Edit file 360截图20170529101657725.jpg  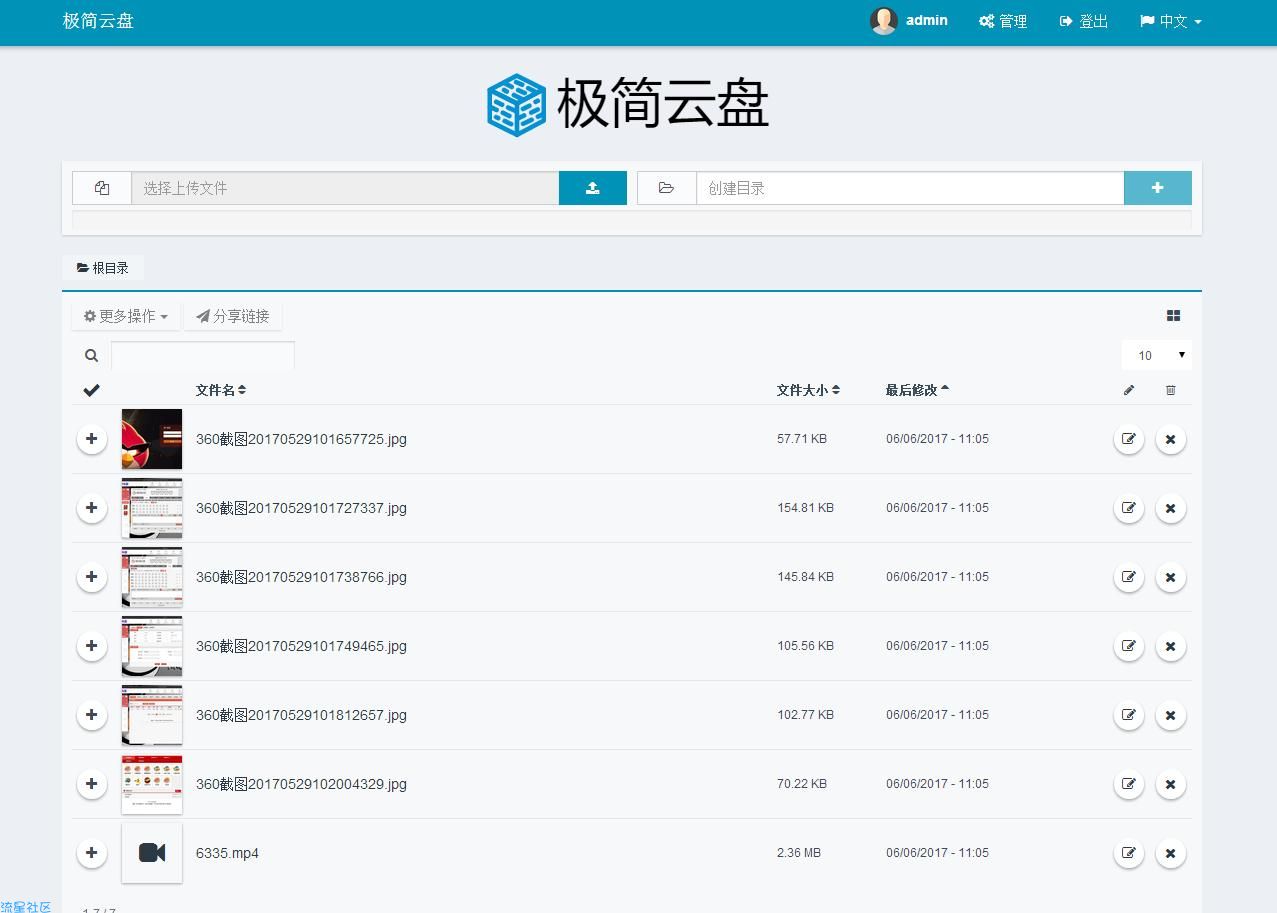tap(1129, 439)
